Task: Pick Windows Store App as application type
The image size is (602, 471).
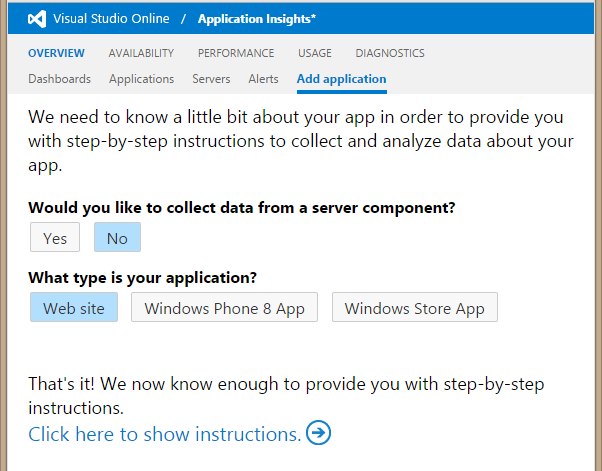Action: [x=414, y=308]
